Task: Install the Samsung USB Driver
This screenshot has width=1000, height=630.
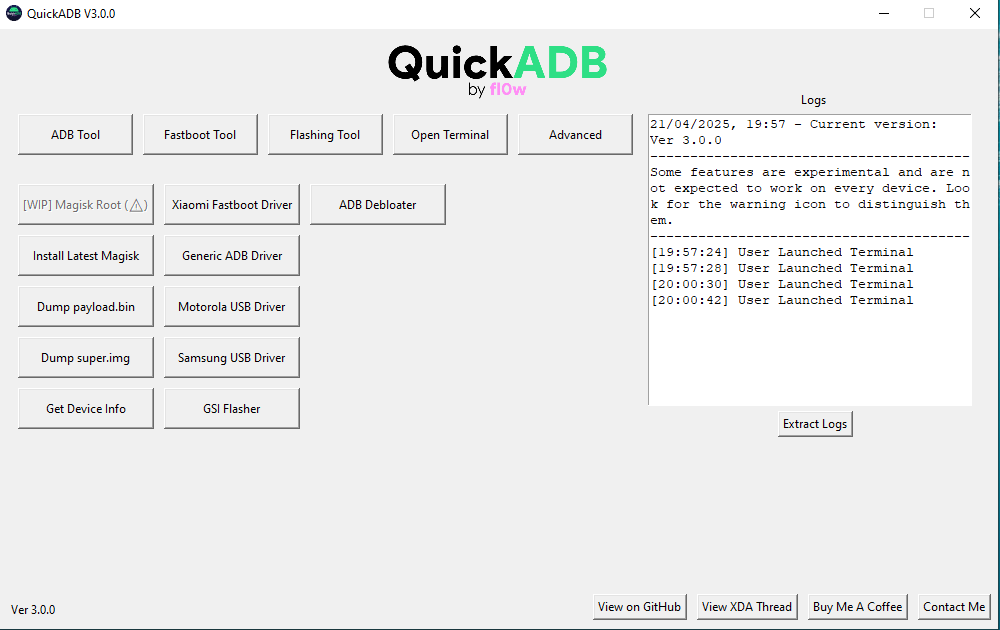Action: [x=231, y=357]
